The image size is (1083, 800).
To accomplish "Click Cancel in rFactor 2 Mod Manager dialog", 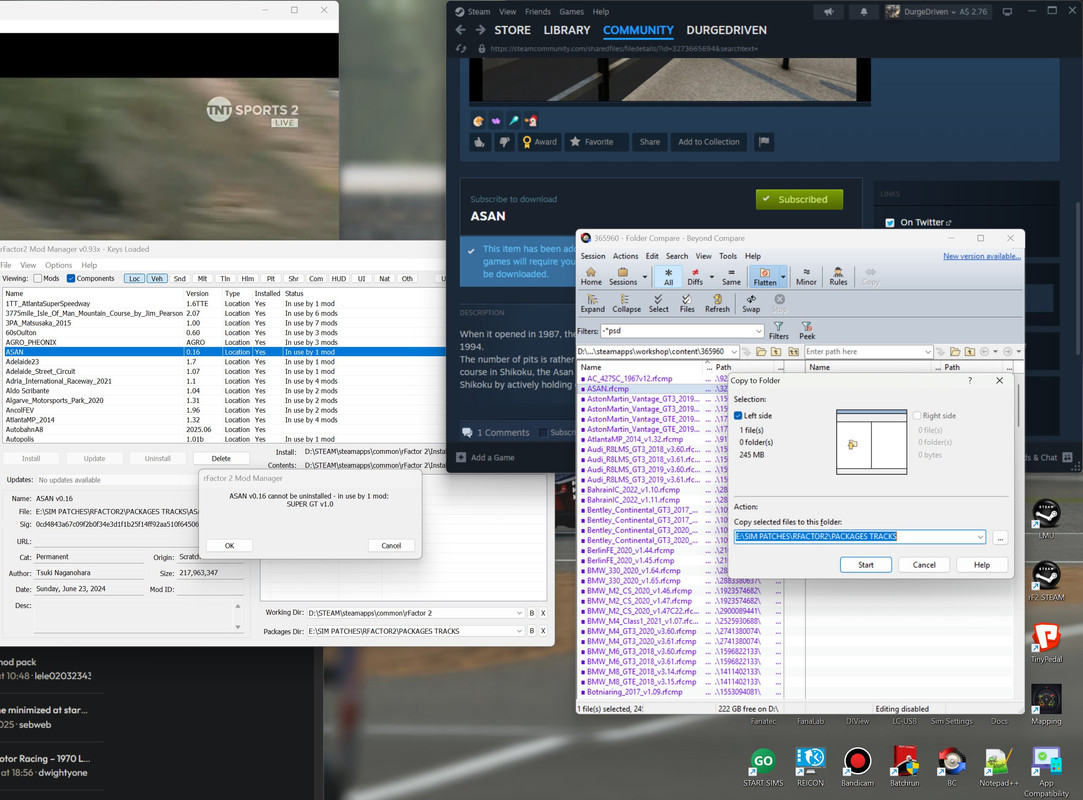I will [391, 546].
